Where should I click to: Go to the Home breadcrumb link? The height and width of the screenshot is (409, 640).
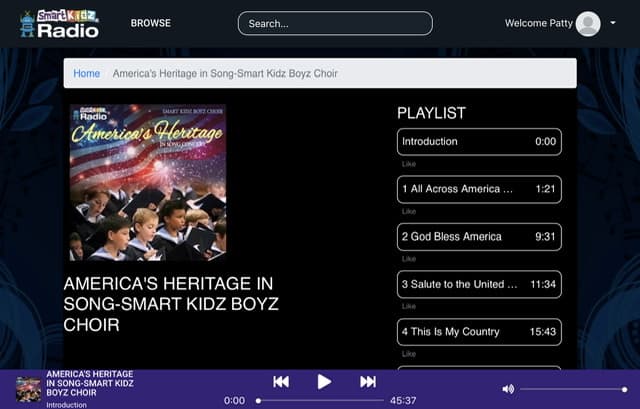(x=87, y=73)
